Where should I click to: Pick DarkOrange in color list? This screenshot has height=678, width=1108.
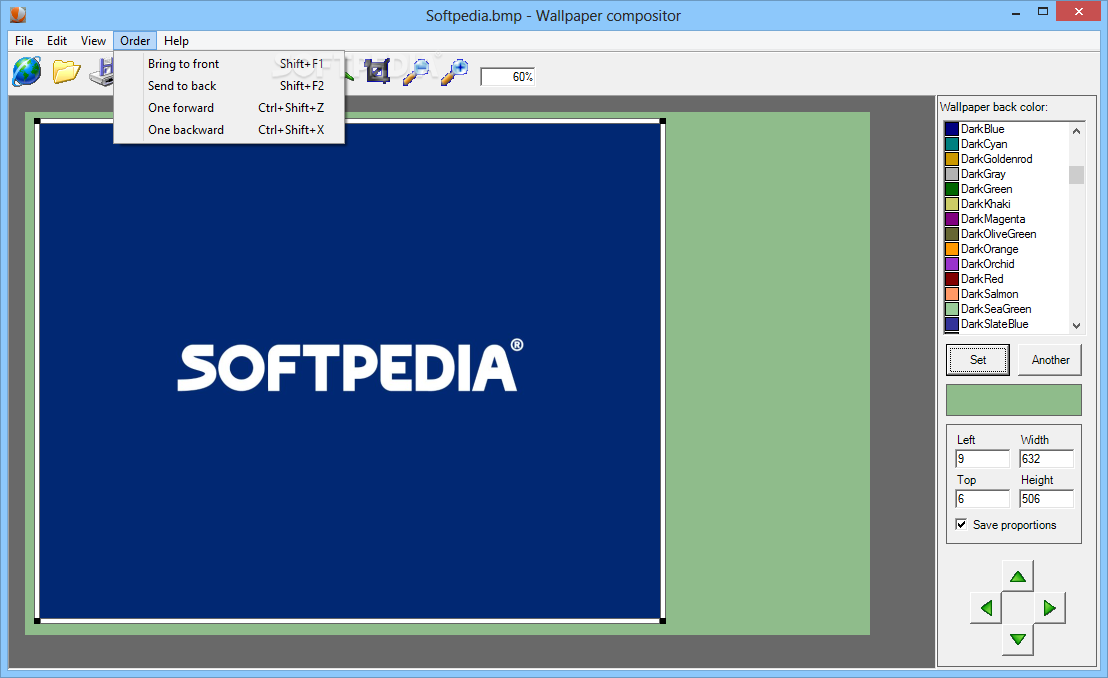tap(1006, 249)
